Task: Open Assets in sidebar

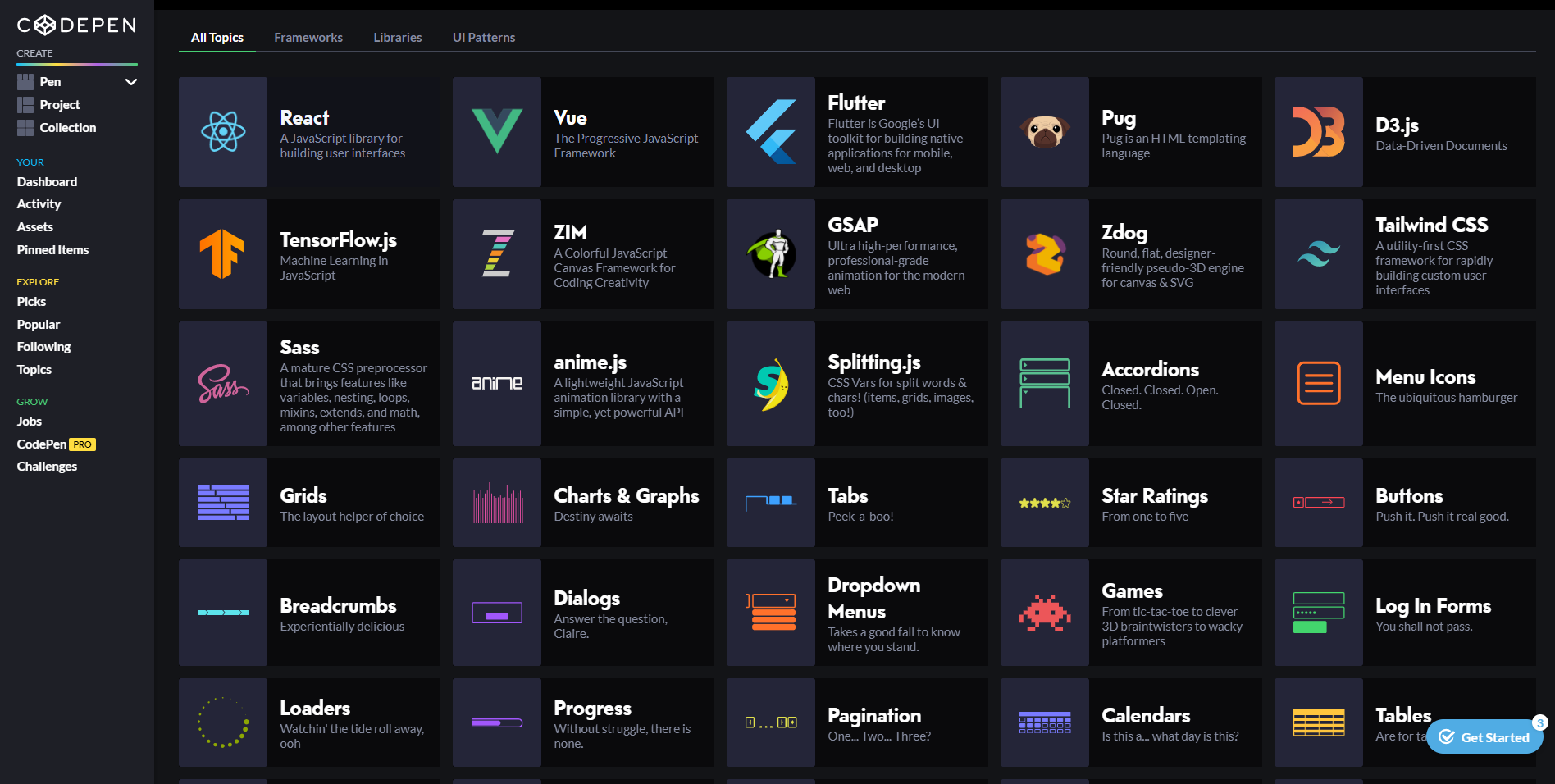Action: tap(35, 227)
